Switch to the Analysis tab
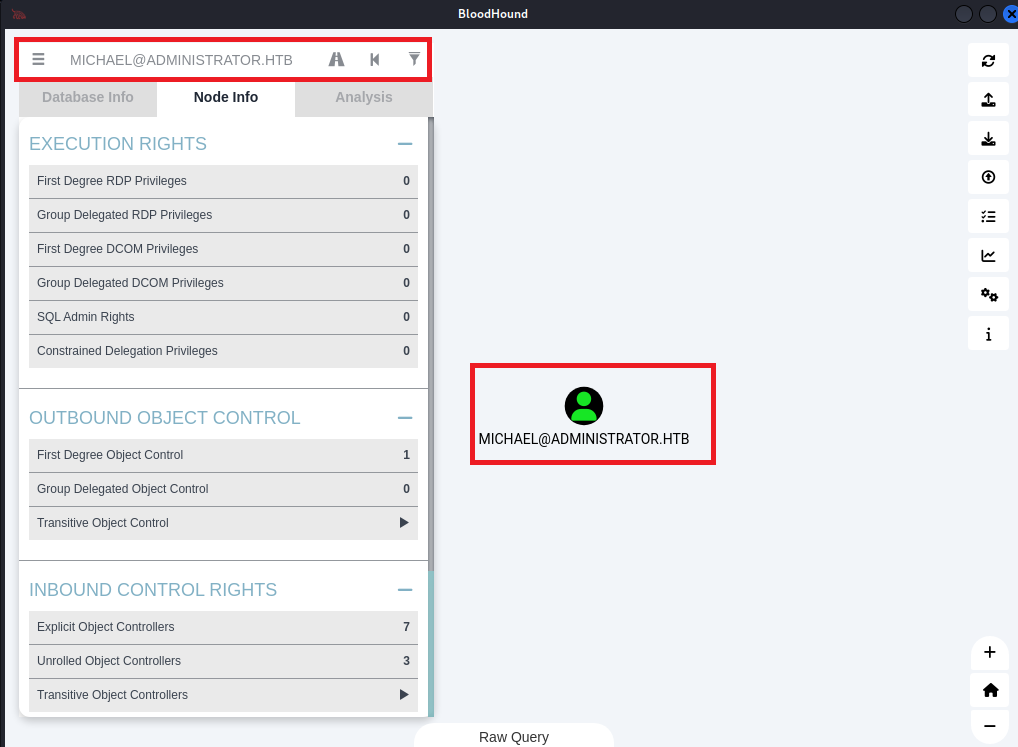1018x747 pixels. tap(364, 97)
